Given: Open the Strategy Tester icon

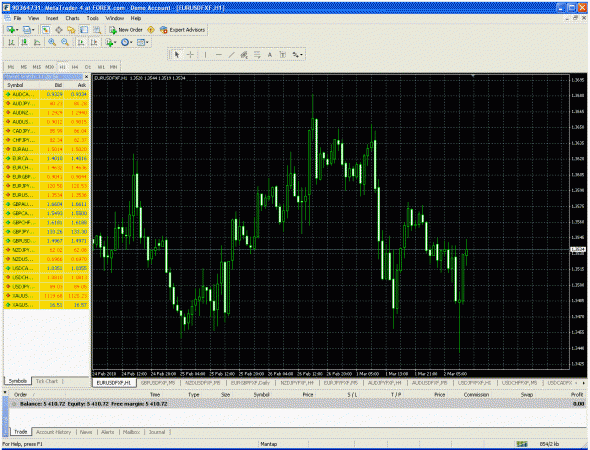Looking at the screenshot, I should (x=97, y=30).
